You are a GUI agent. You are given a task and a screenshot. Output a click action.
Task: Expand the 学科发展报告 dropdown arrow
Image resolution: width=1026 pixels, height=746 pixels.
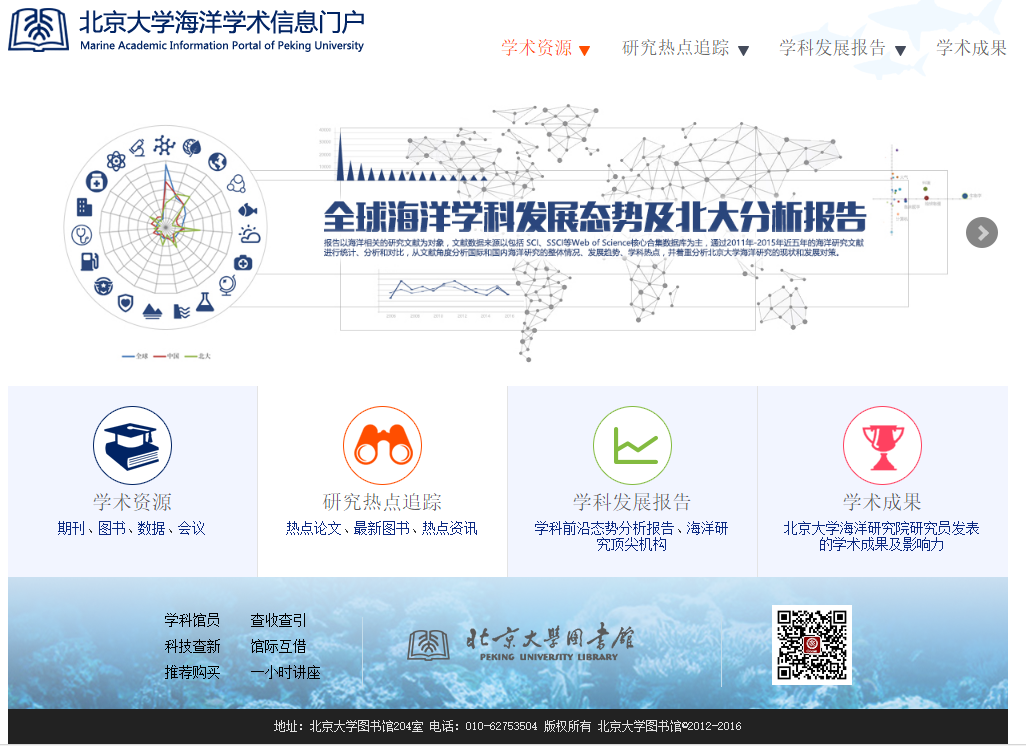[900, 51]
